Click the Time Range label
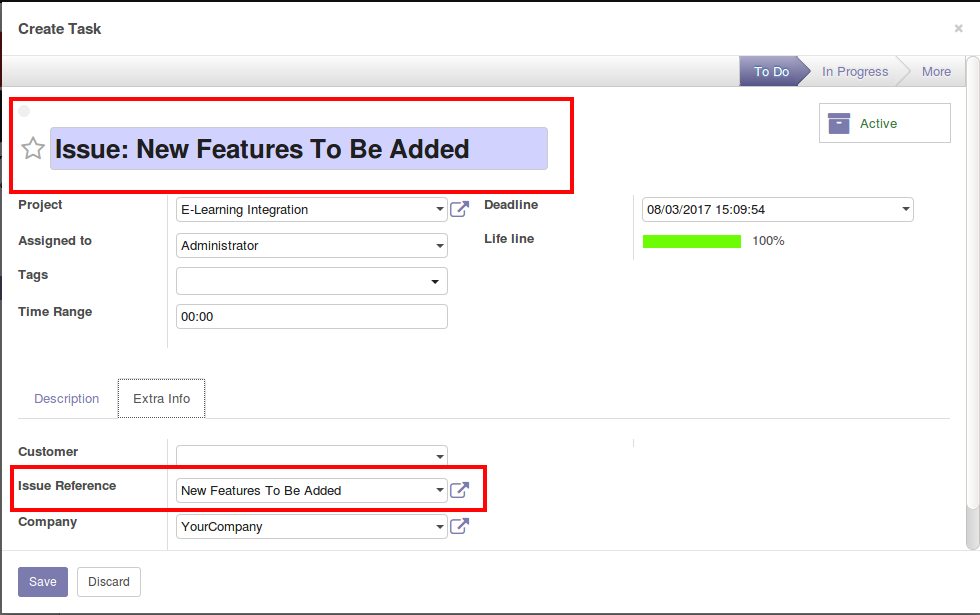 point(55,312)
